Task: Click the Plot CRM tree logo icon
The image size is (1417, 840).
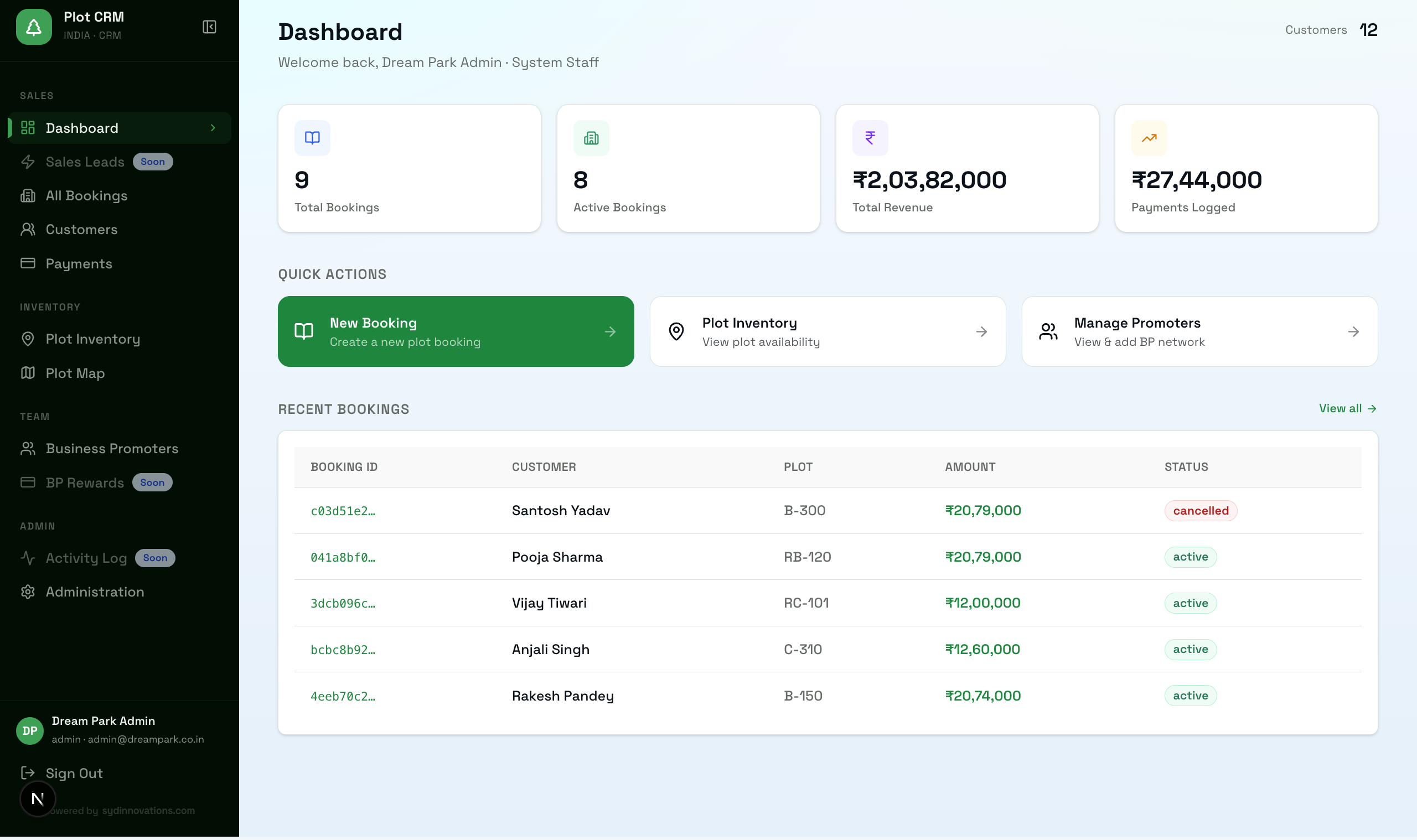Action: coord(34,27)
